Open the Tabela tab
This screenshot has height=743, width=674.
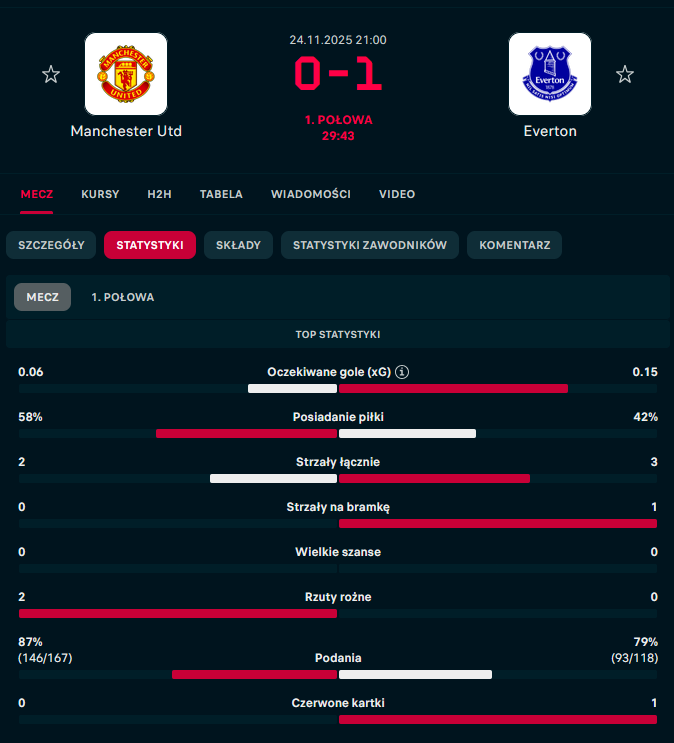click(x=221, y=194)
